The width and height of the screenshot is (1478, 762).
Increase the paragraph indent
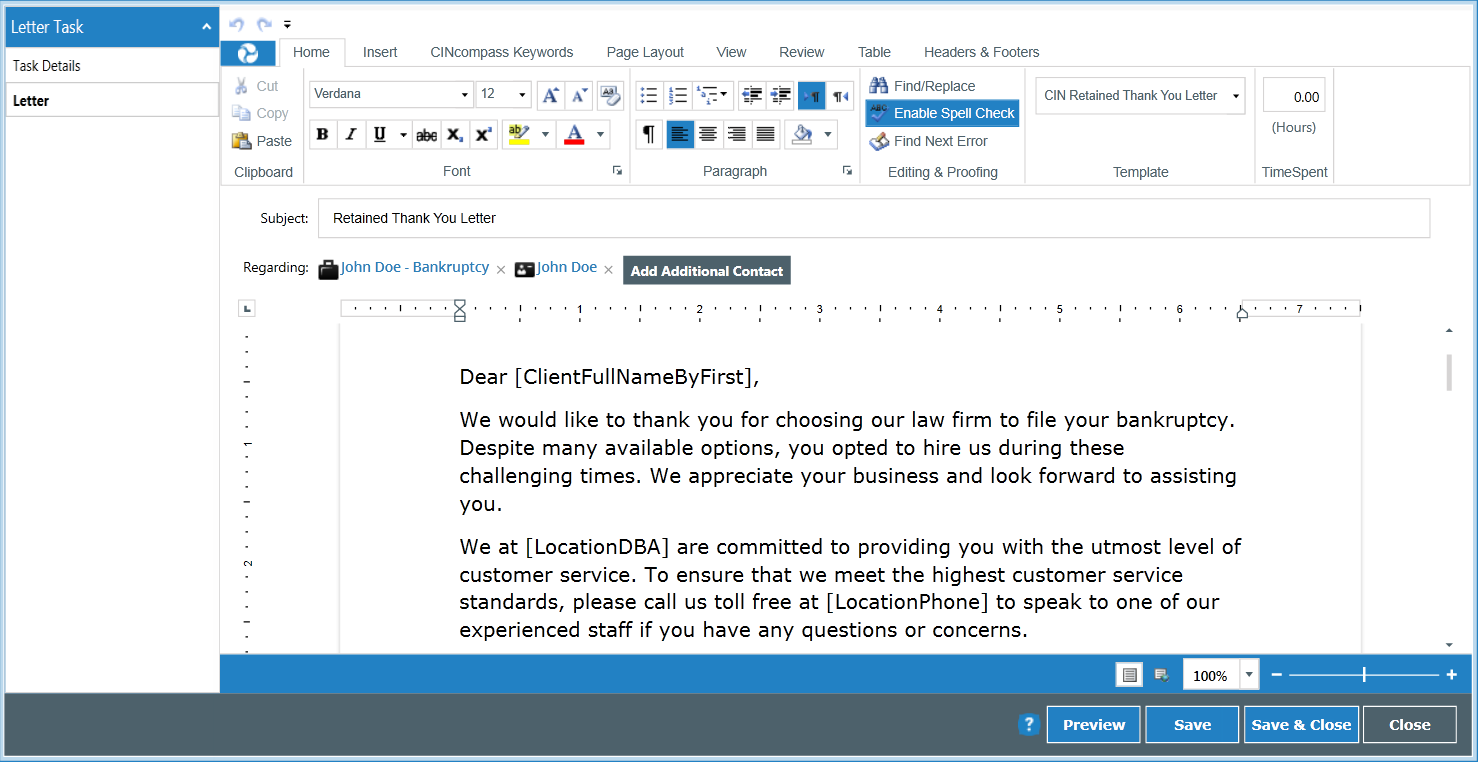(x=781, y=96)
